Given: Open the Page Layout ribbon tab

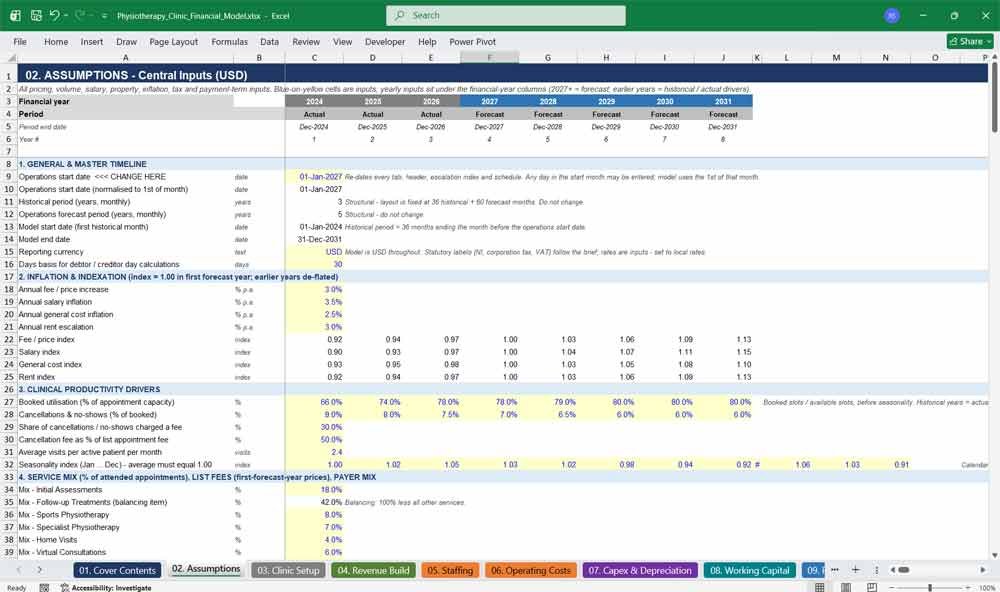Looking at the screenshot, I should coord(173,41).
